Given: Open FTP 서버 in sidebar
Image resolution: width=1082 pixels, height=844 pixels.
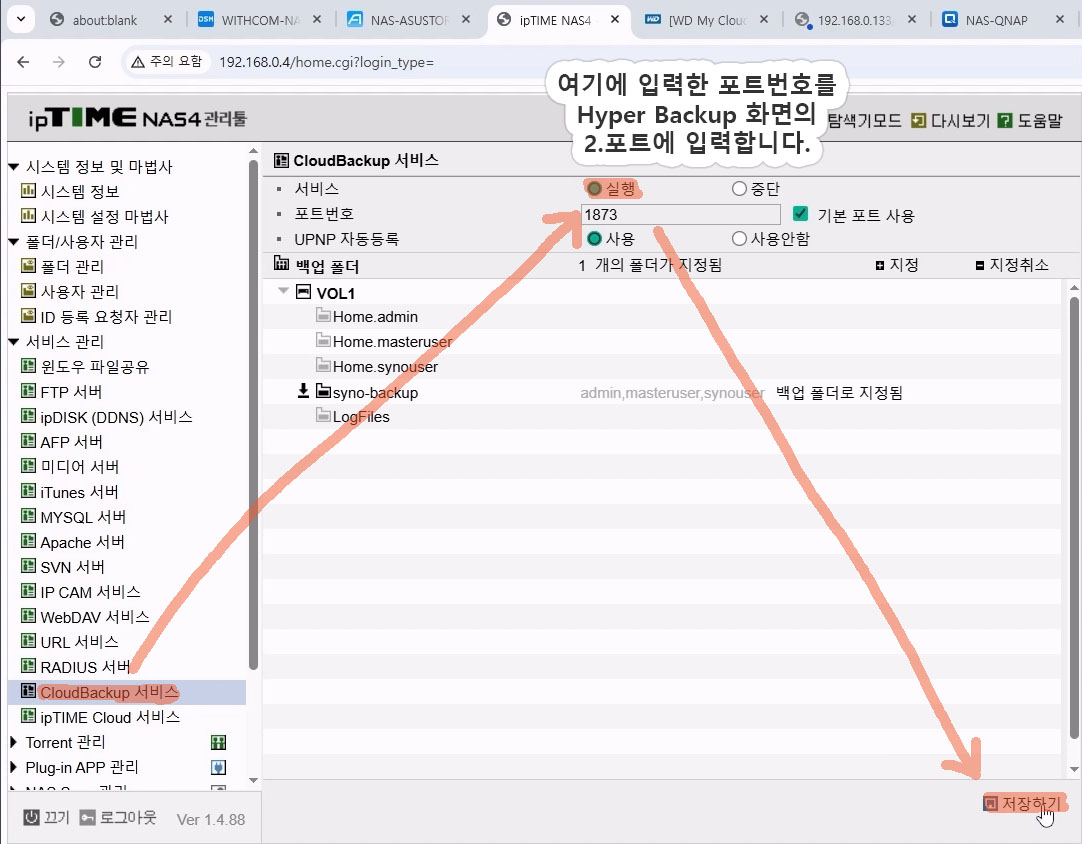Looking at the screenshot, I should [71, 392].
